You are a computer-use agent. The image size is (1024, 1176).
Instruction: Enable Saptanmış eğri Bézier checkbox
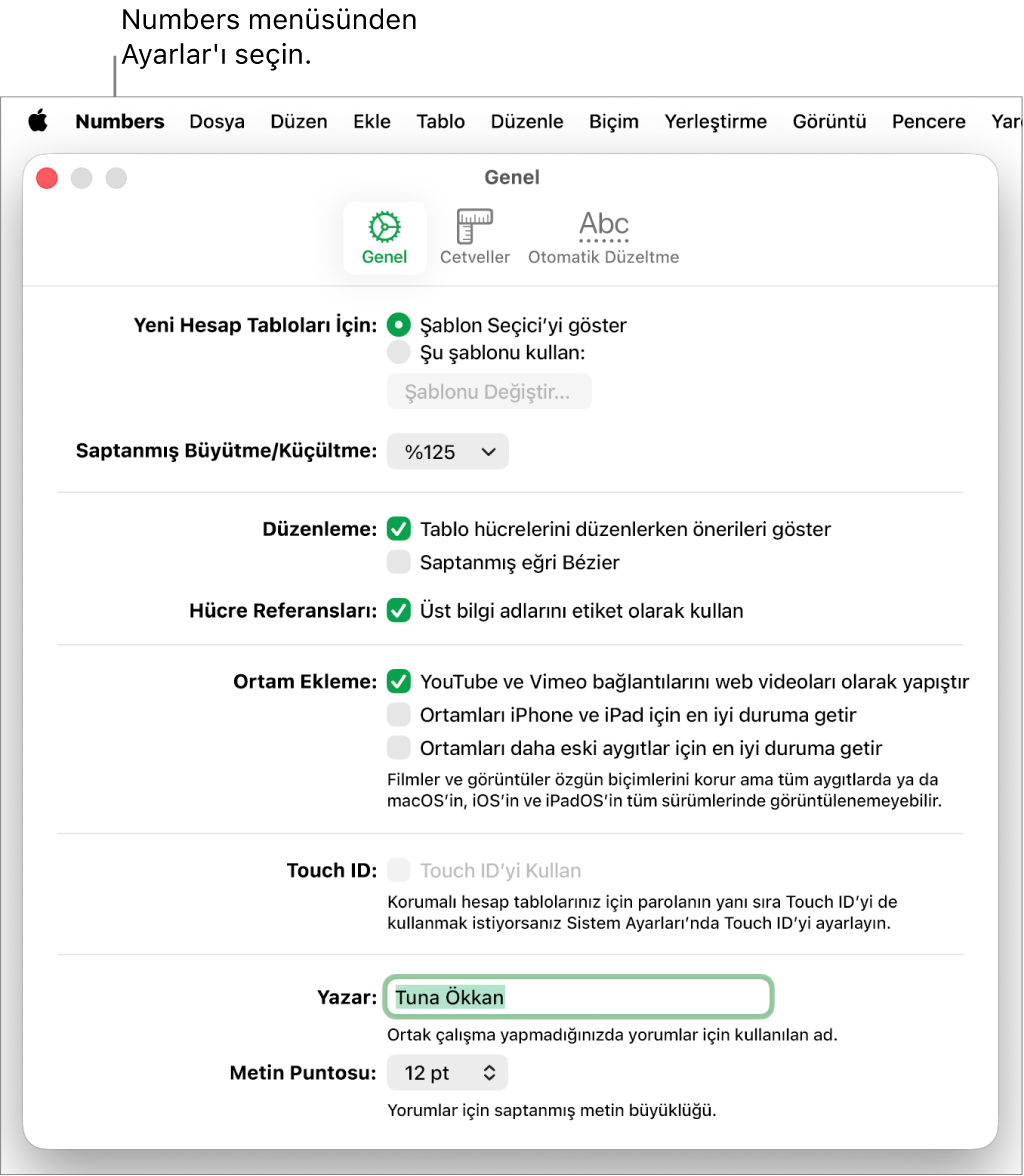coord(398,562)
